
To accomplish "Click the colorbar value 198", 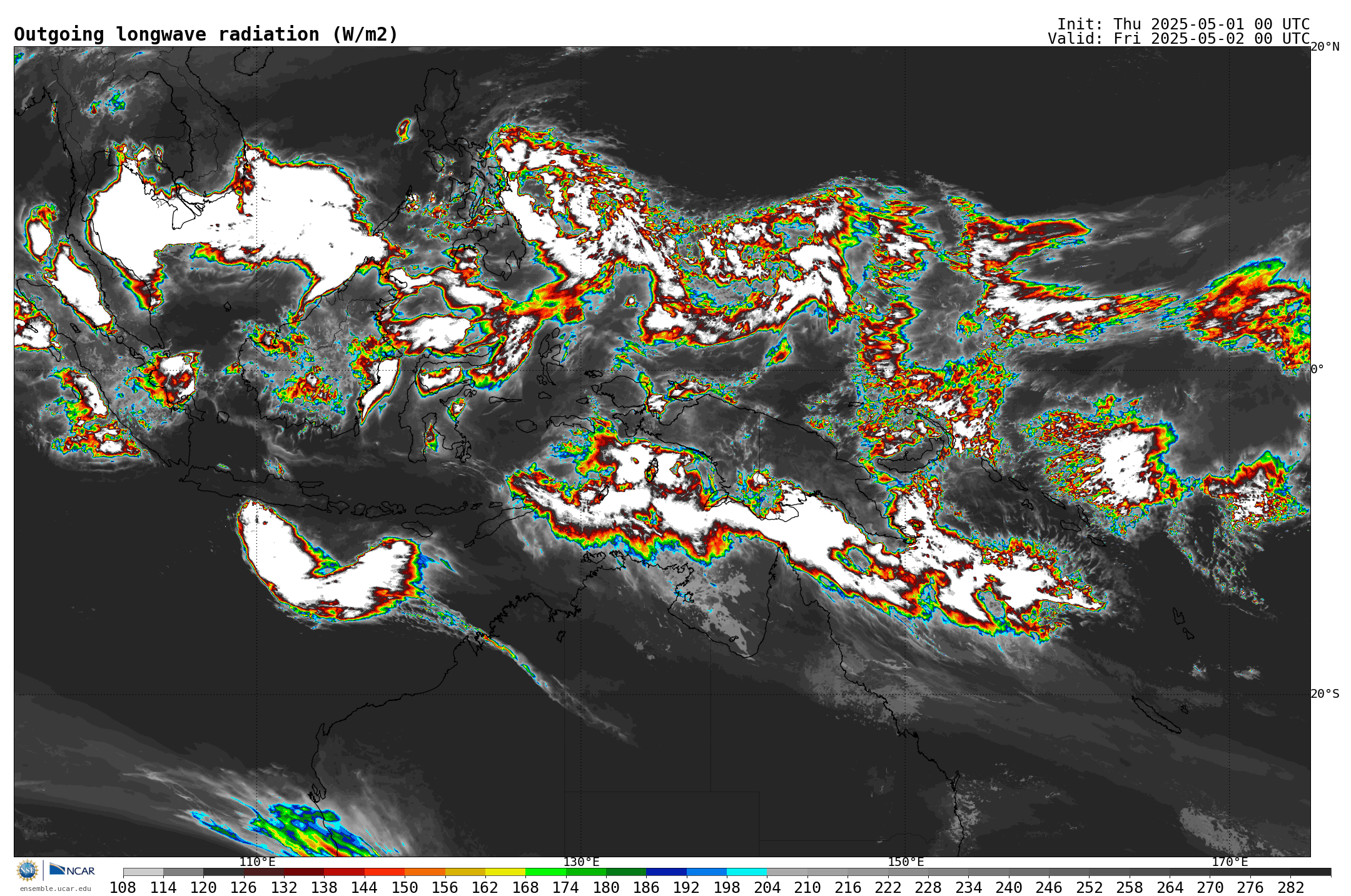I will coord(727,888).
